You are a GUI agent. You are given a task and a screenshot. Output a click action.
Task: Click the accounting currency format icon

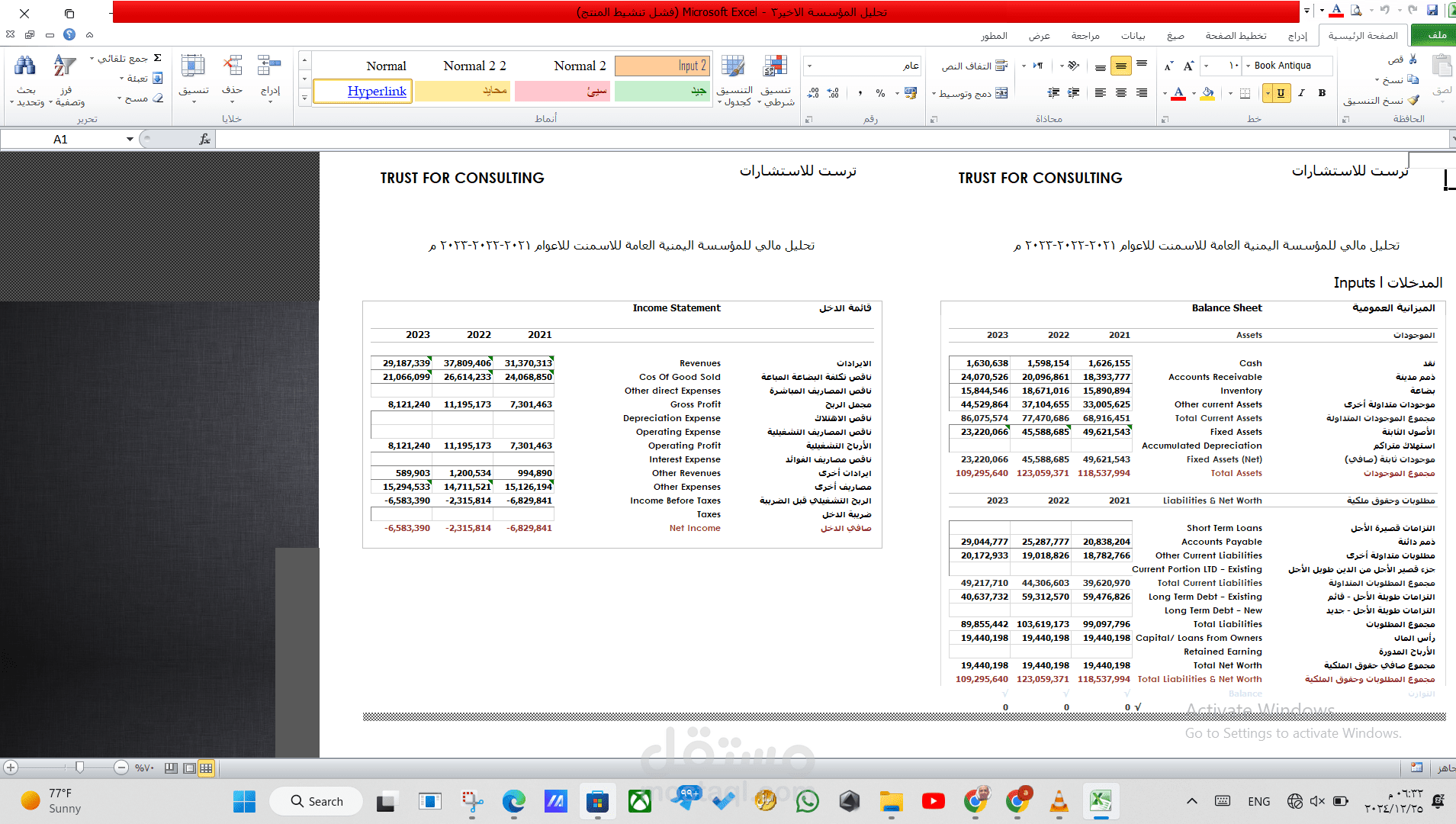(x=911, y=93)
